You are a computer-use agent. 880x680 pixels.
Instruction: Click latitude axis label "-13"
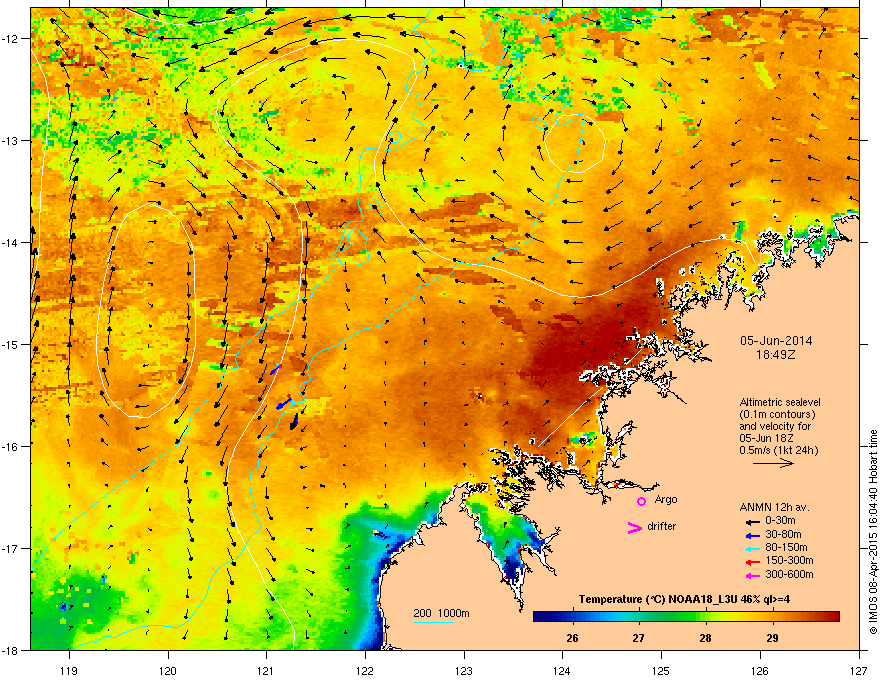10,140
